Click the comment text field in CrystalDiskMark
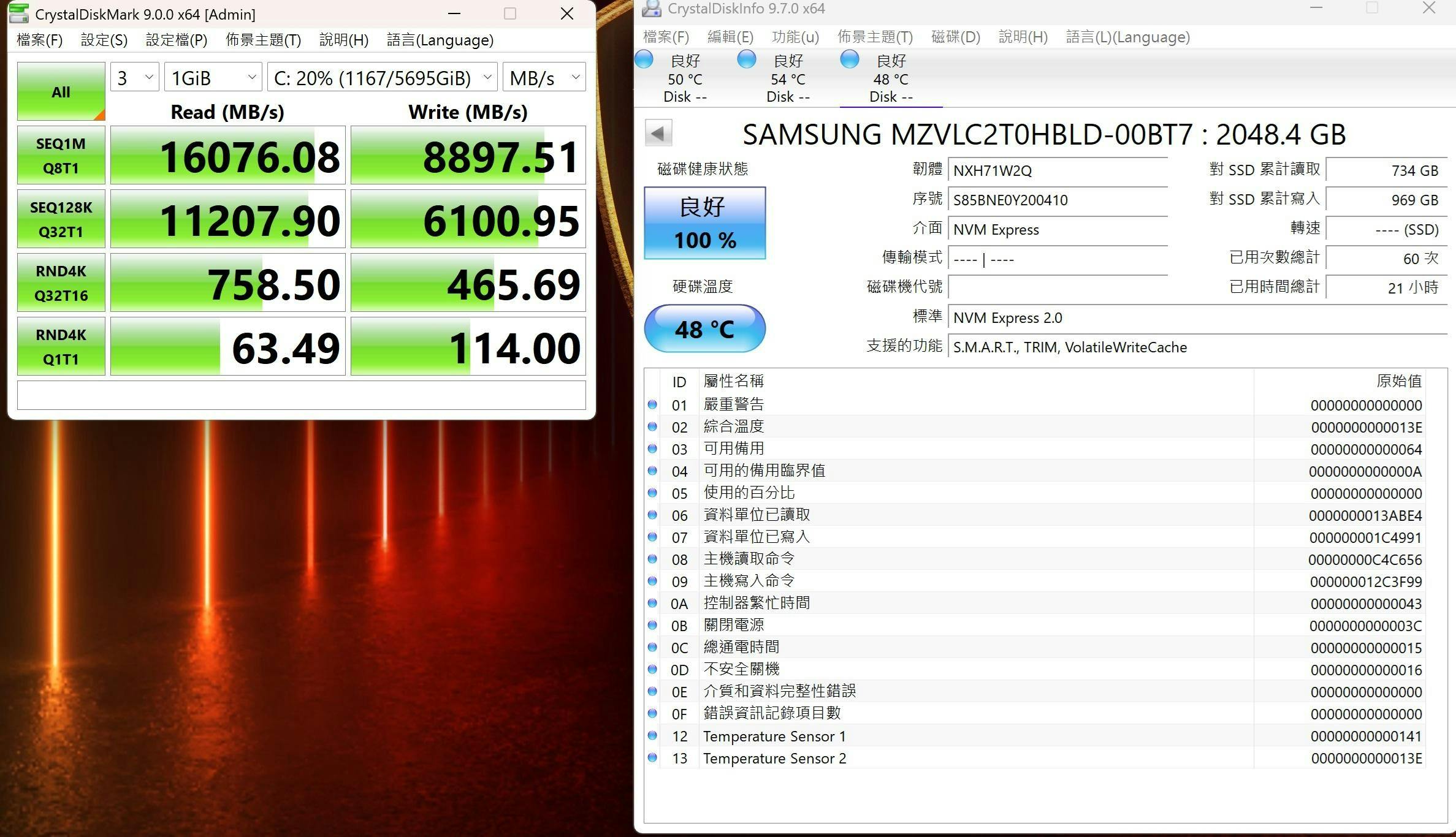 click(x=301, y=395)
